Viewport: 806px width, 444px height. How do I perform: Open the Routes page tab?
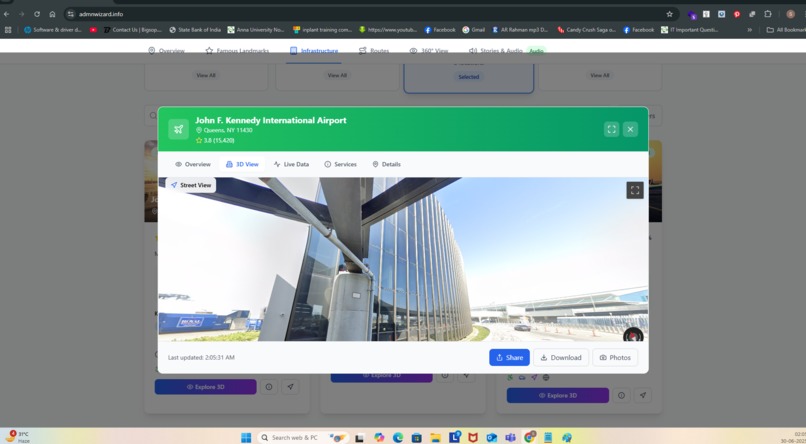pyautogui.click(x=374, y=50)
